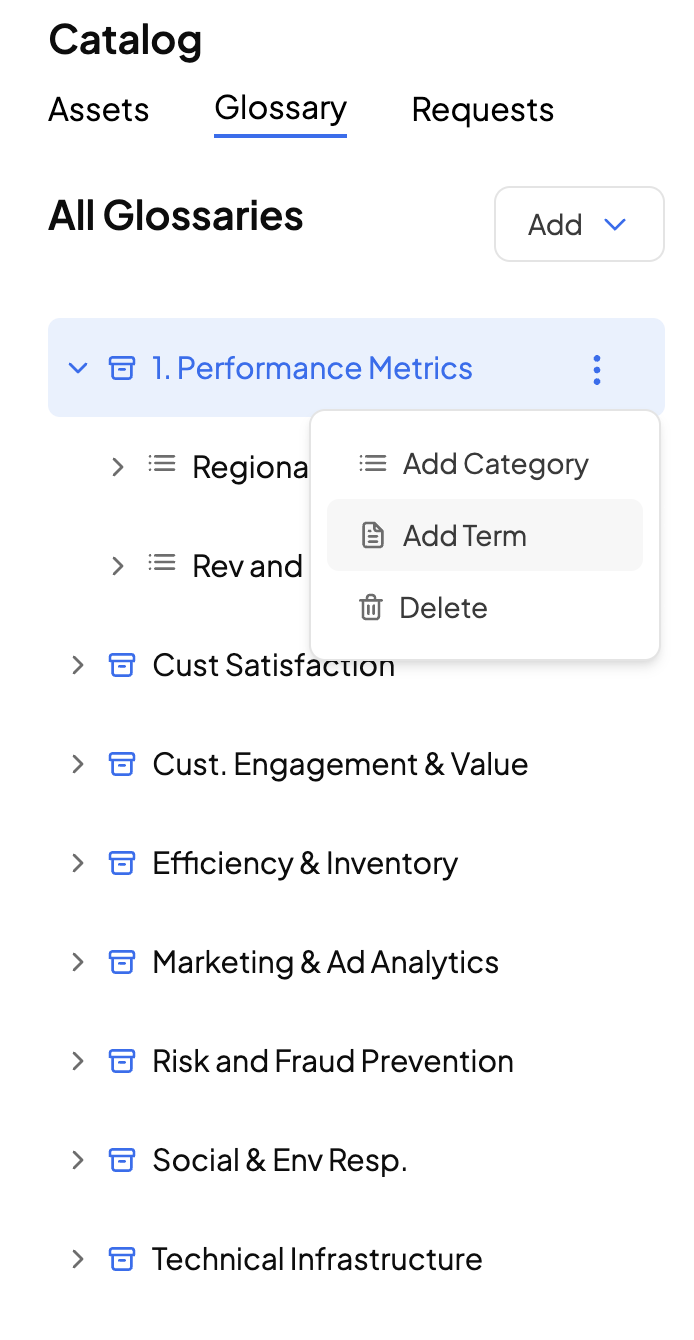Open the Add dropdown button
Viewport: 694px width, 1340px height.
[x=579, y=224]
